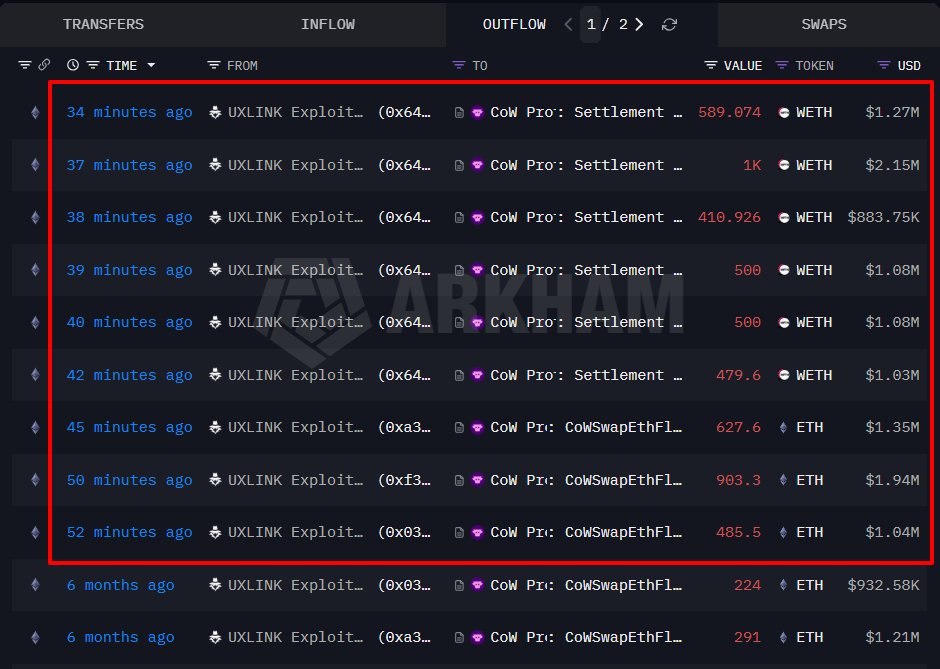Click CoW Protocol logo in 52 minutes row
The height and width of the screenshot is (669, 940).
pos(478,532)
